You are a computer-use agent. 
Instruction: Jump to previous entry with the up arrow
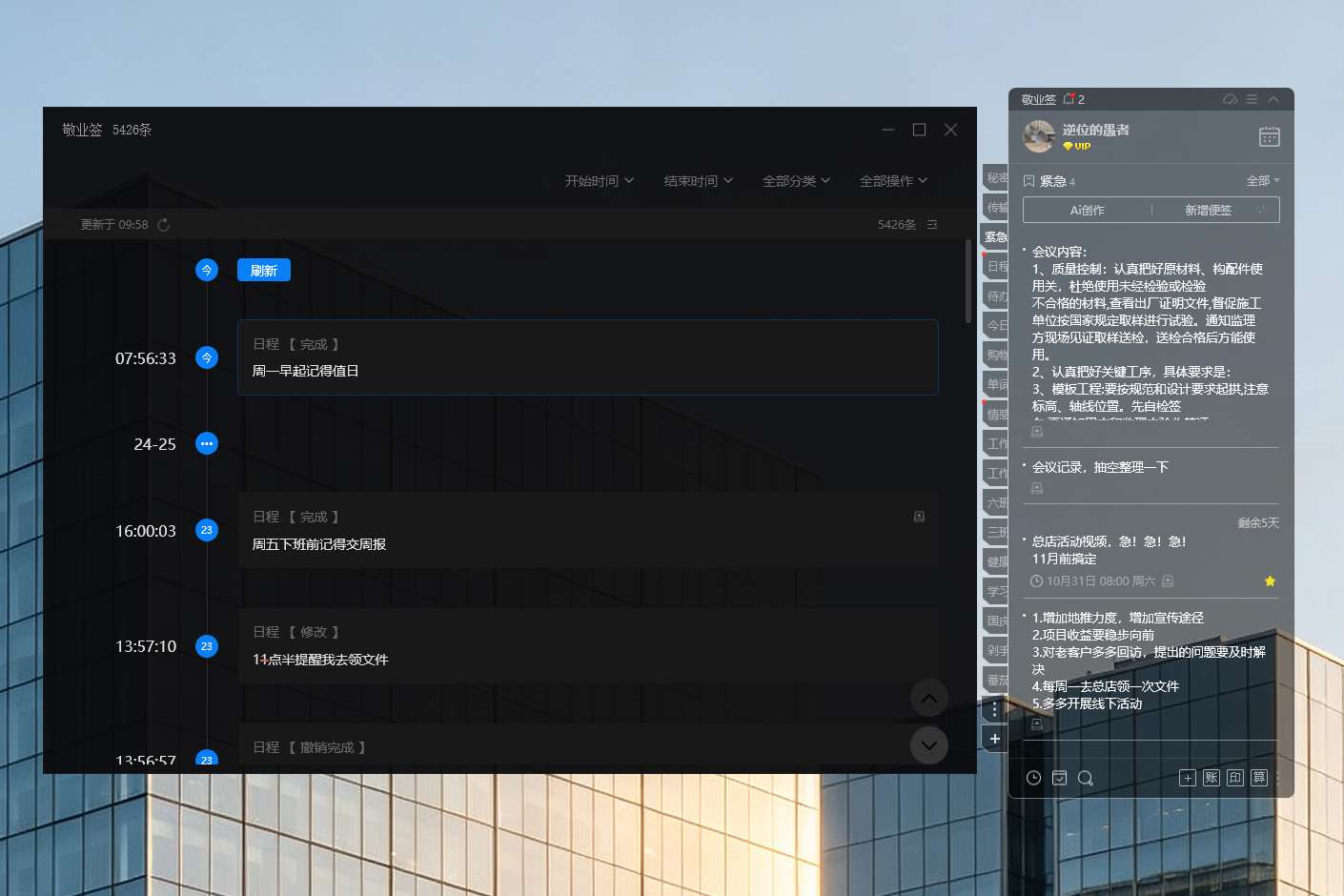tap(929, 699)
